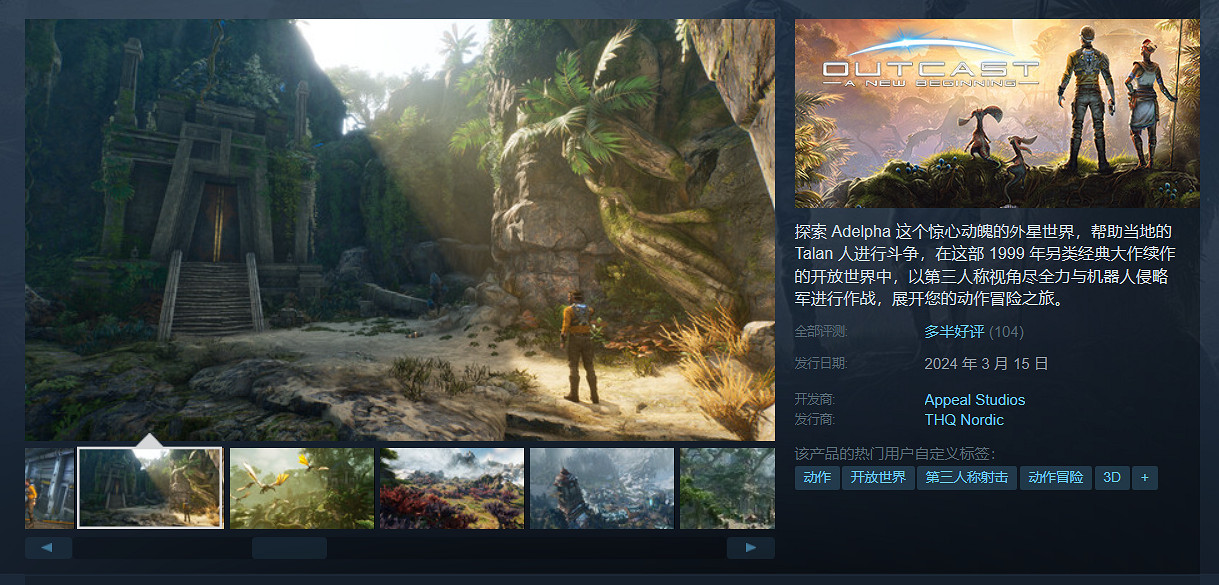Image resolution: width=1219 pixels, height=585 pixels.
Task: Browse the 第三人称射击 tag
Action: [966, 478]
